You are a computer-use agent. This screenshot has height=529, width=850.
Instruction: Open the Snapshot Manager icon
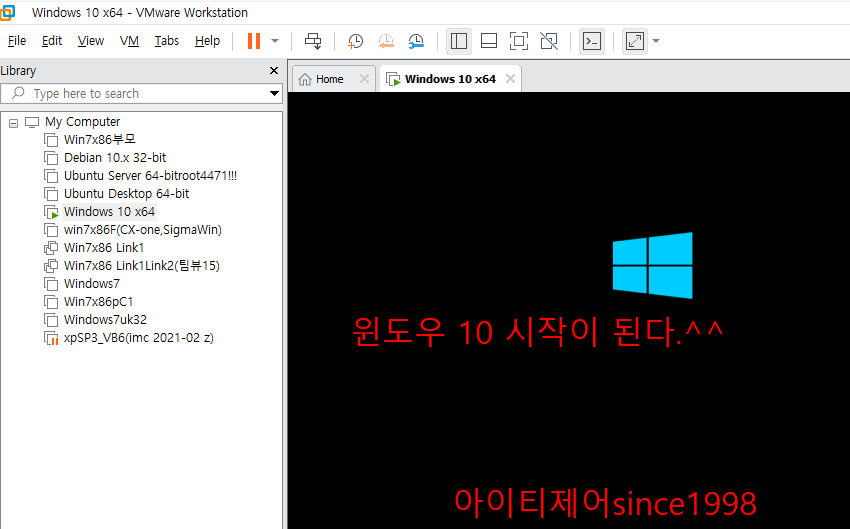pos(416,41)
